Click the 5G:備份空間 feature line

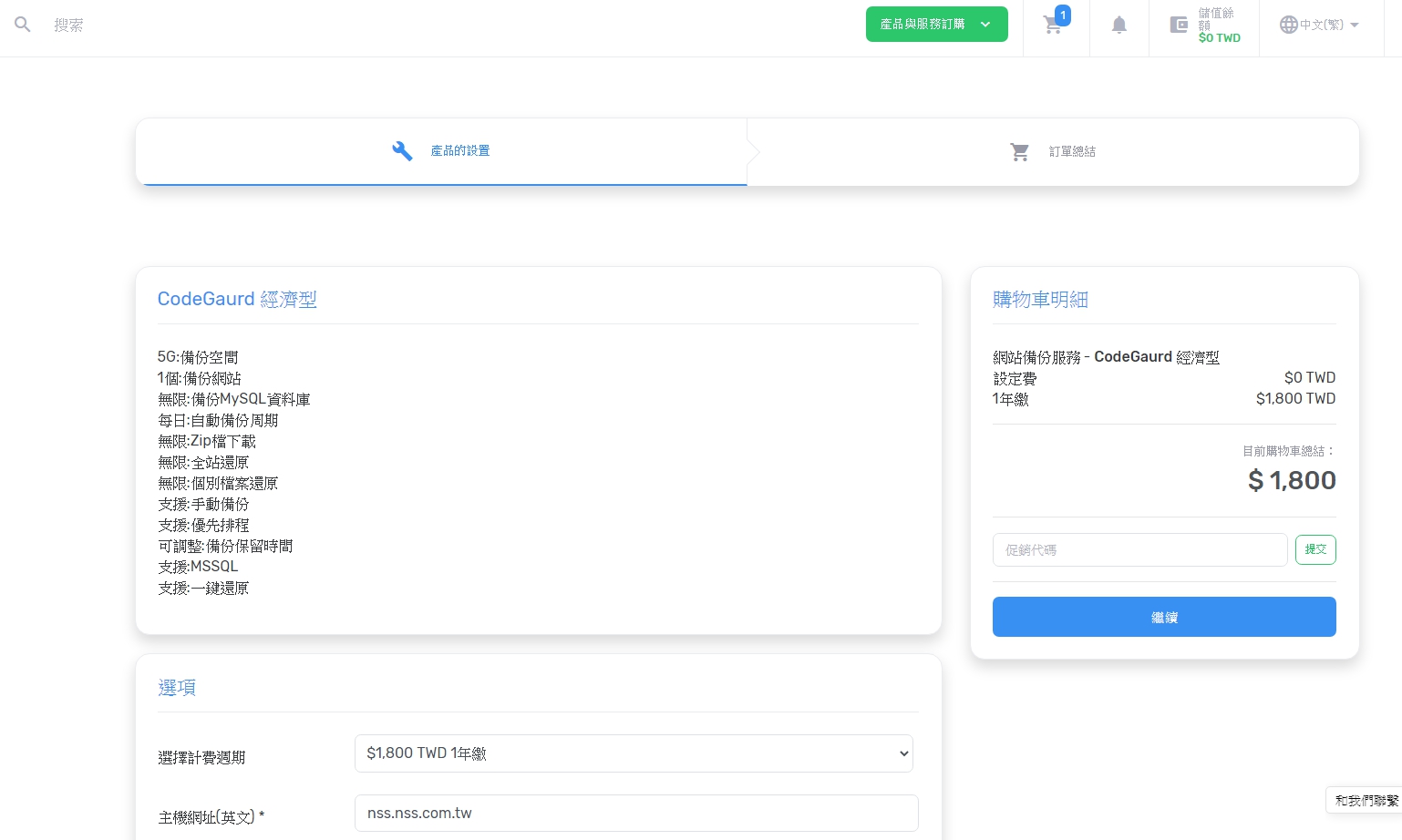pyautogui.click(x=198, y=357)
